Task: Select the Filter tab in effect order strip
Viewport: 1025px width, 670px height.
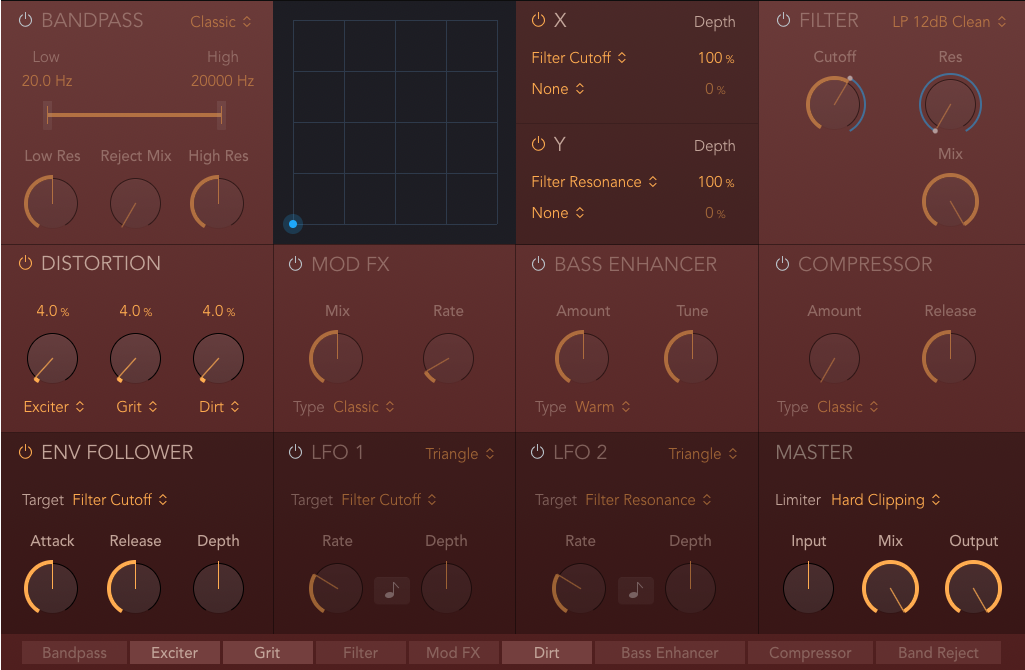Action: tap(360, 652)
